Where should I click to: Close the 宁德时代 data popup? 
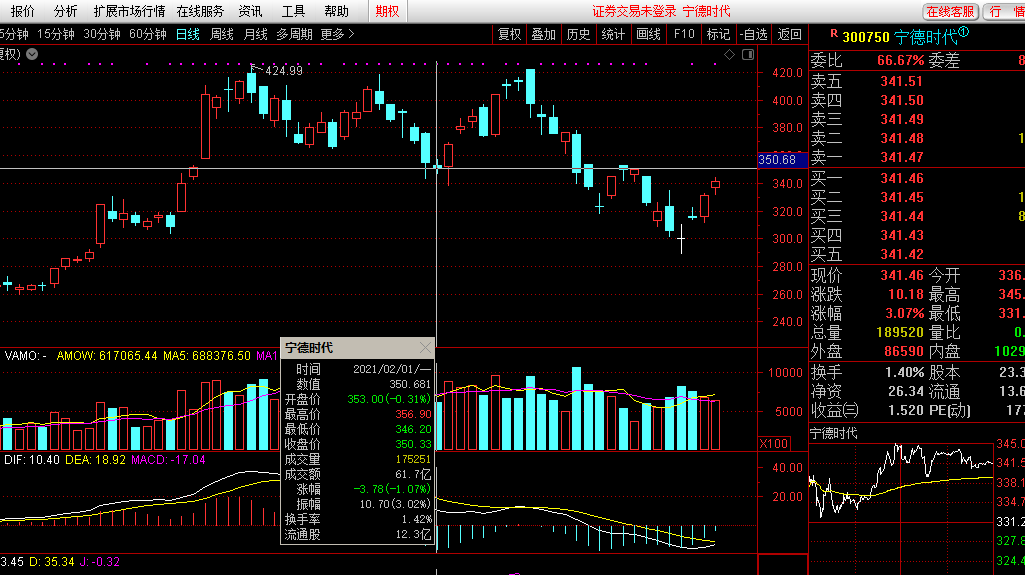(426, 348)
